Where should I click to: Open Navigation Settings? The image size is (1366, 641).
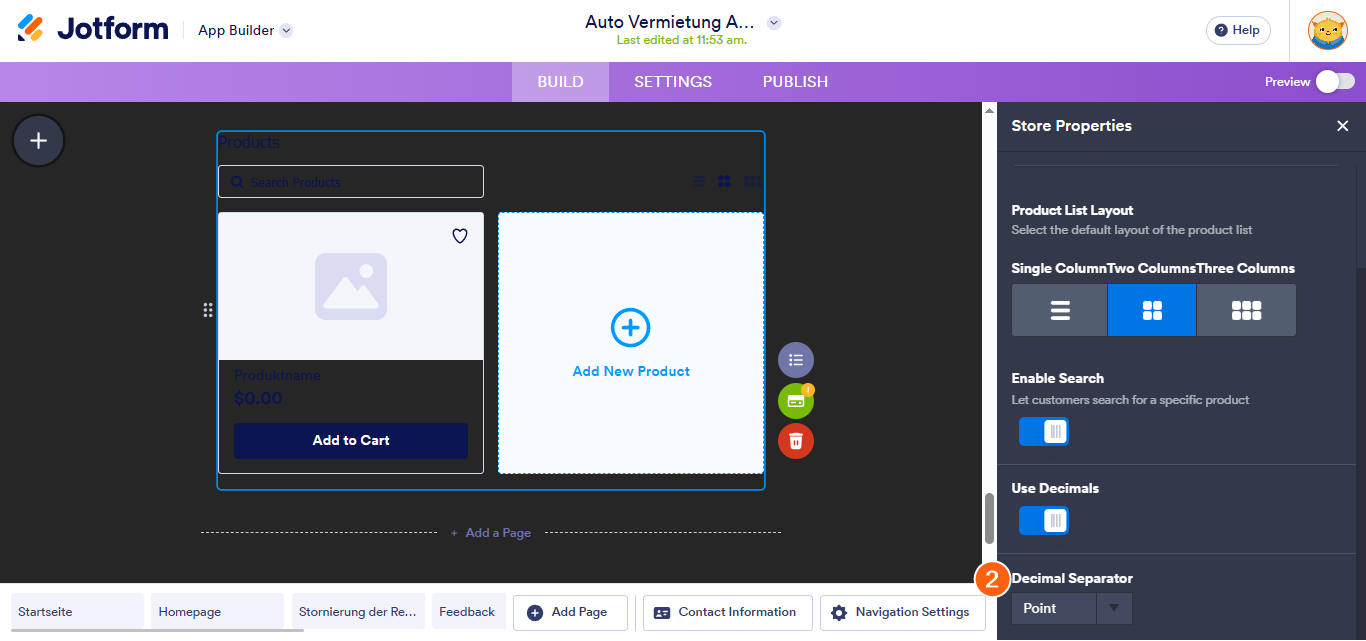[x=902, y=612]
